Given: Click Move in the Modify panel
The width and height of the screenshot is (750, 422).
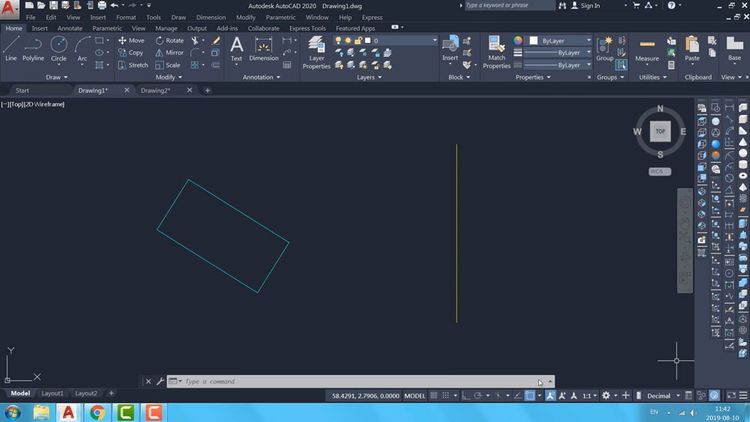Looking at the screenshot, I should coord(130,41).
